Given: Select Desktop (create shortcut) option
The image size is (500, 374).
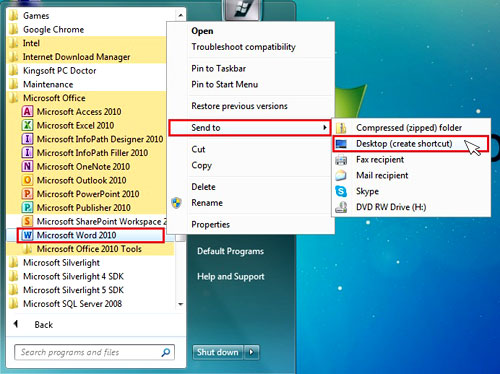Looking at the screenshot, I should 404,144.
